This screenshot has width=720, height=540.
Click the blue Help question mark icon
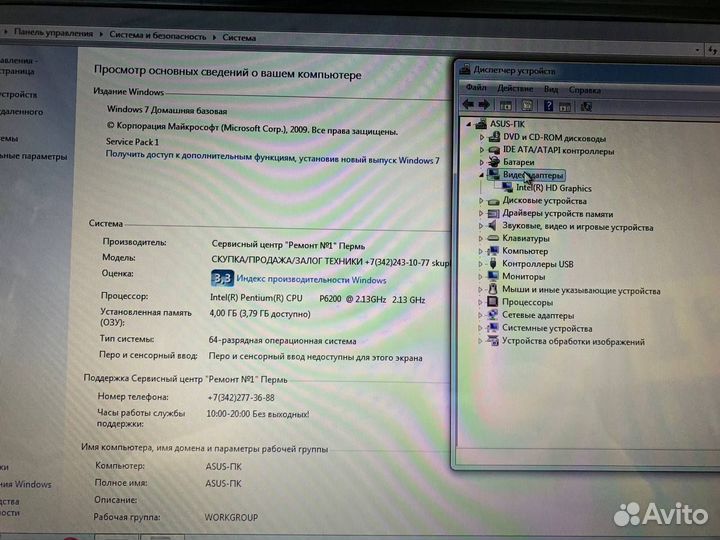click(x=548, y=106)
